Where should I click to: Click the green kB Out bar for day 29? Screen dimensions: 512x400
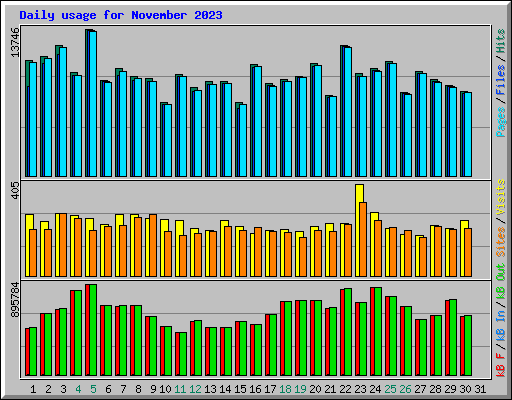tap(453, 337)
